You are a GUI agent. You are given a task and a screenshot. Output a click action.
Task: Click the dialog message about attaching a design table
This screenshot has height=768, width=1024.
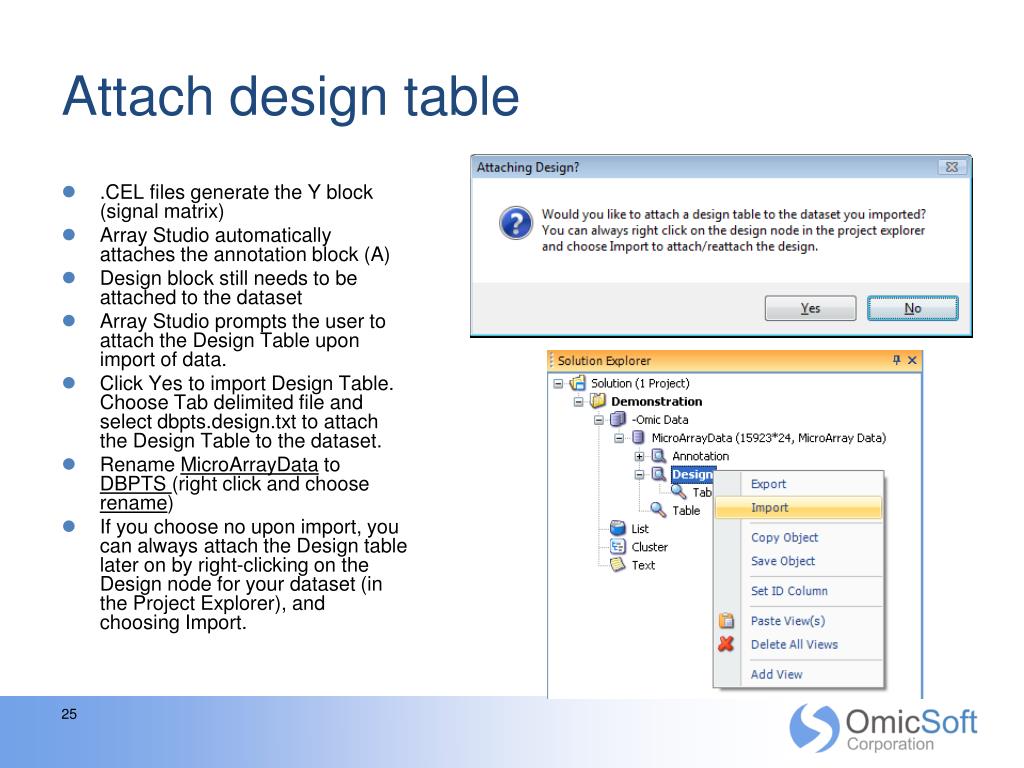click(x=733, y=230)
